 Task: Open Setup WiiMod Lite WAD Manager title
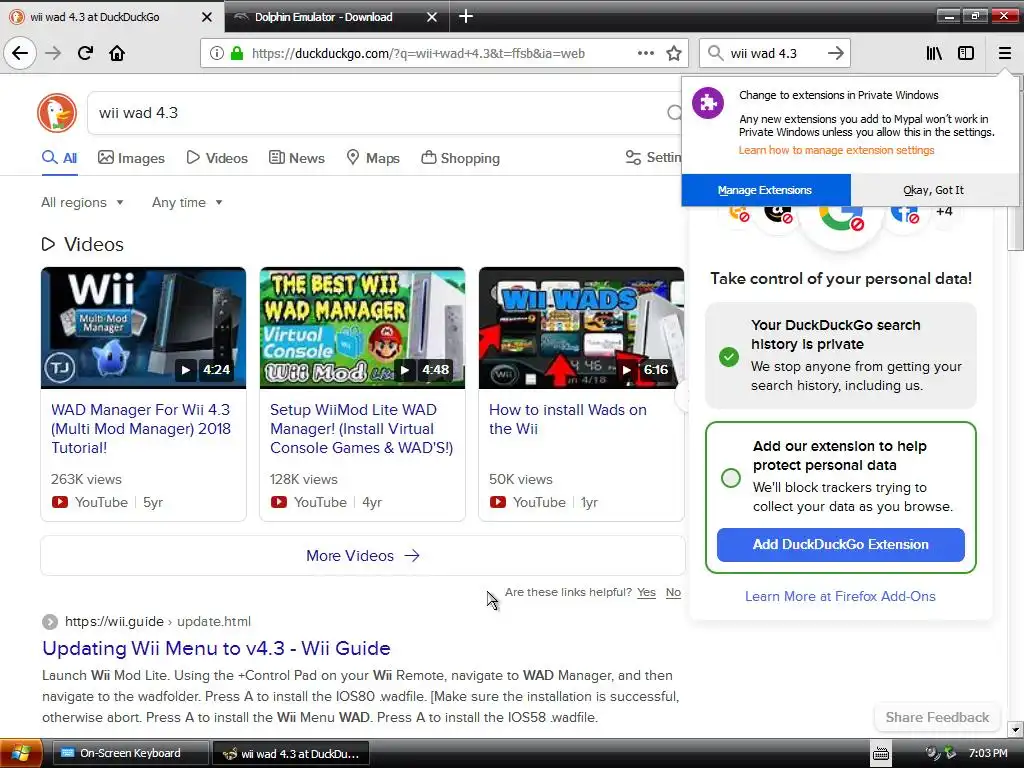click(361, 429)
